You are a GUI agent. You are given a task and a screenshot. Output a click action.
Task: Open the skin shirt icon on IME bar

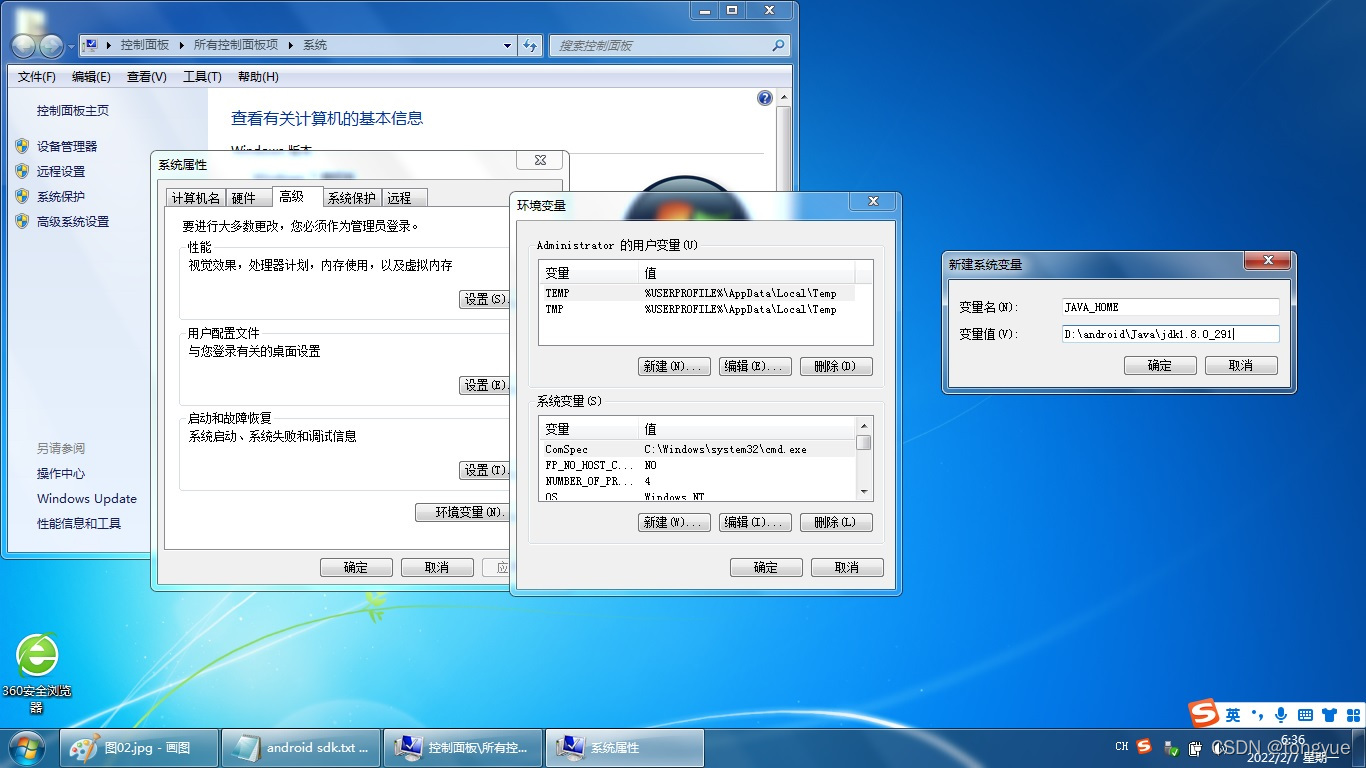(x=1329, y=715)
